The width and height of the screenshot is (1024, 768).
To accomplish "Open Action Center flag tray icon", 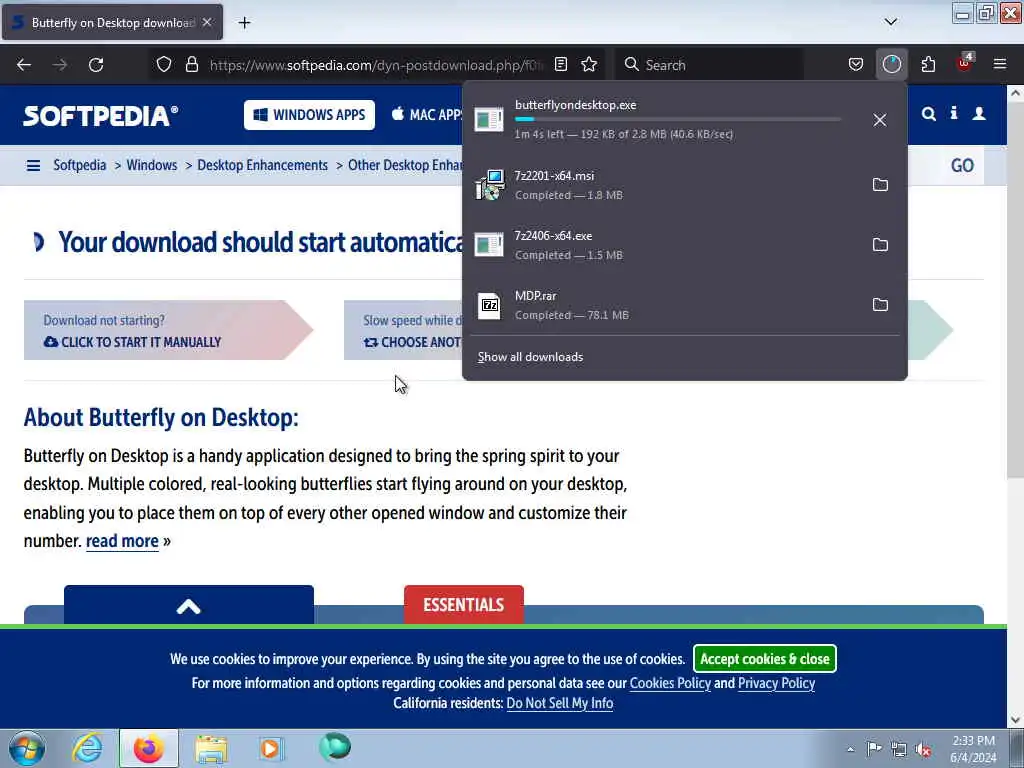I will click(874, 749).
